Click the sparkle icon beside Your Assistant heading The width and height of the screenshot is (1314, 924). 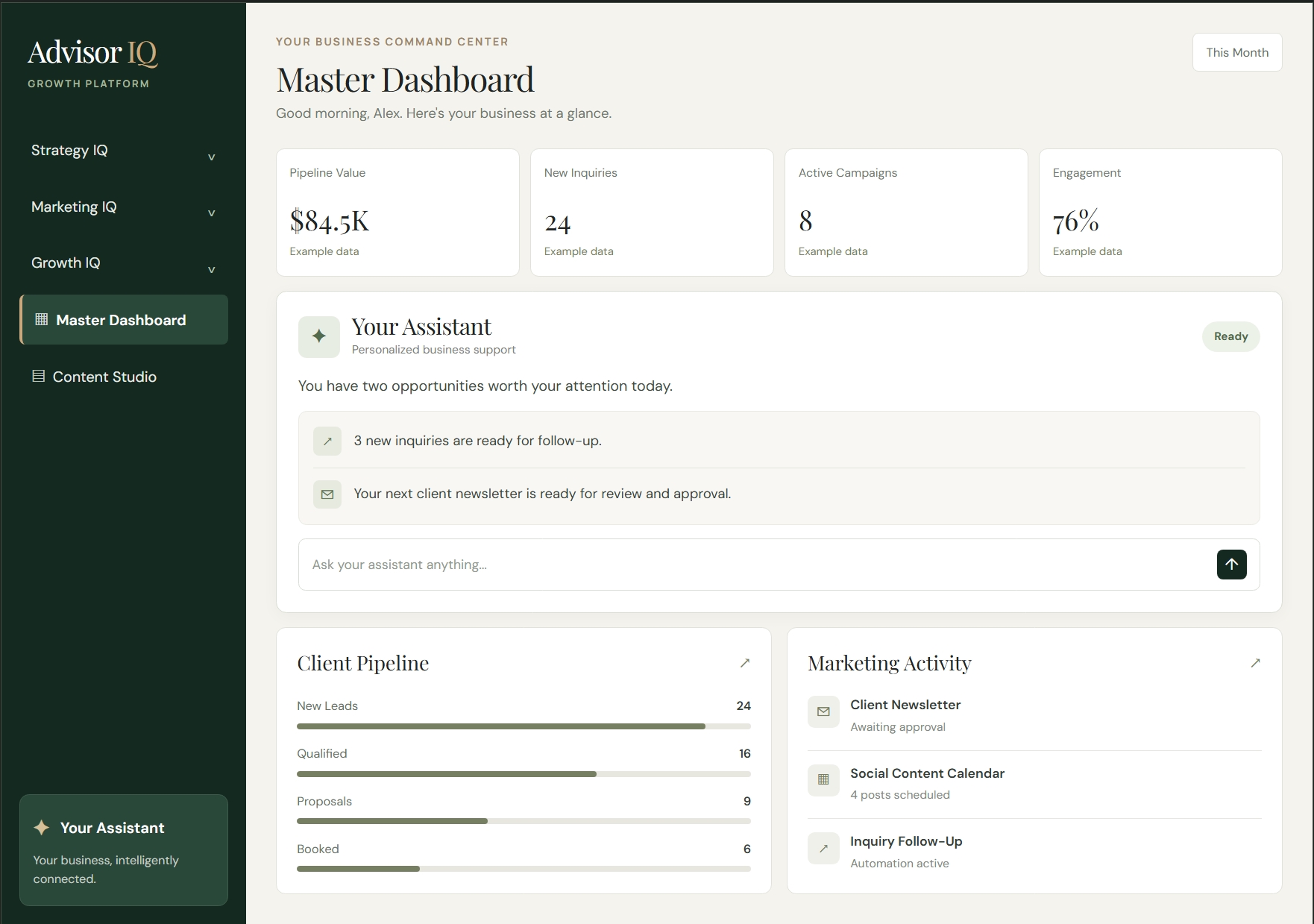[x=319, y=336]
